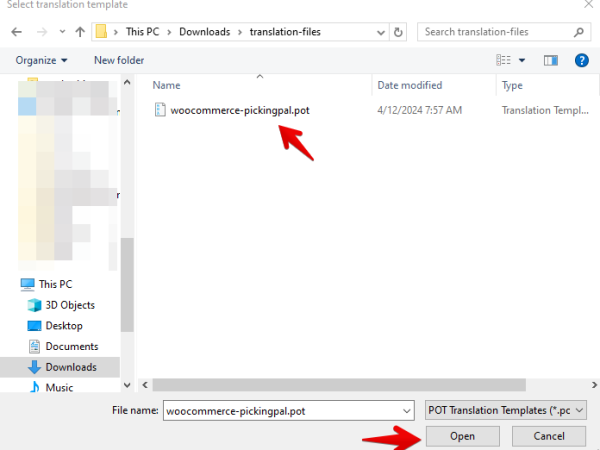600x450 pixels.
Task: Select Documents in the navigation pane
Action: [71, 346]
